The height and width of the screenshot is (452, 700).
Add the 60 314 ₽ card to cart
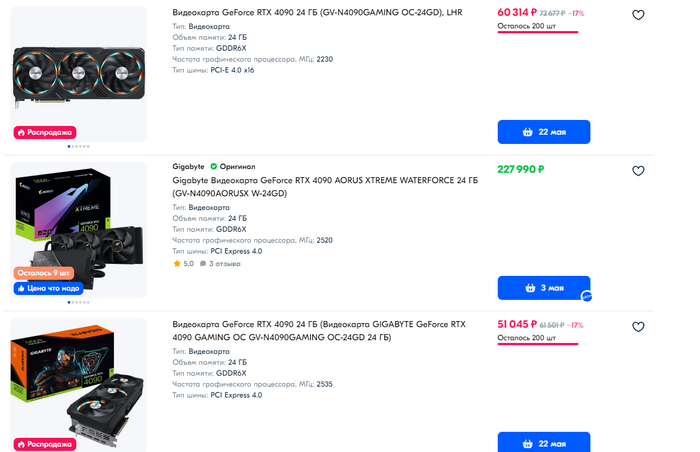pos(543,132)
